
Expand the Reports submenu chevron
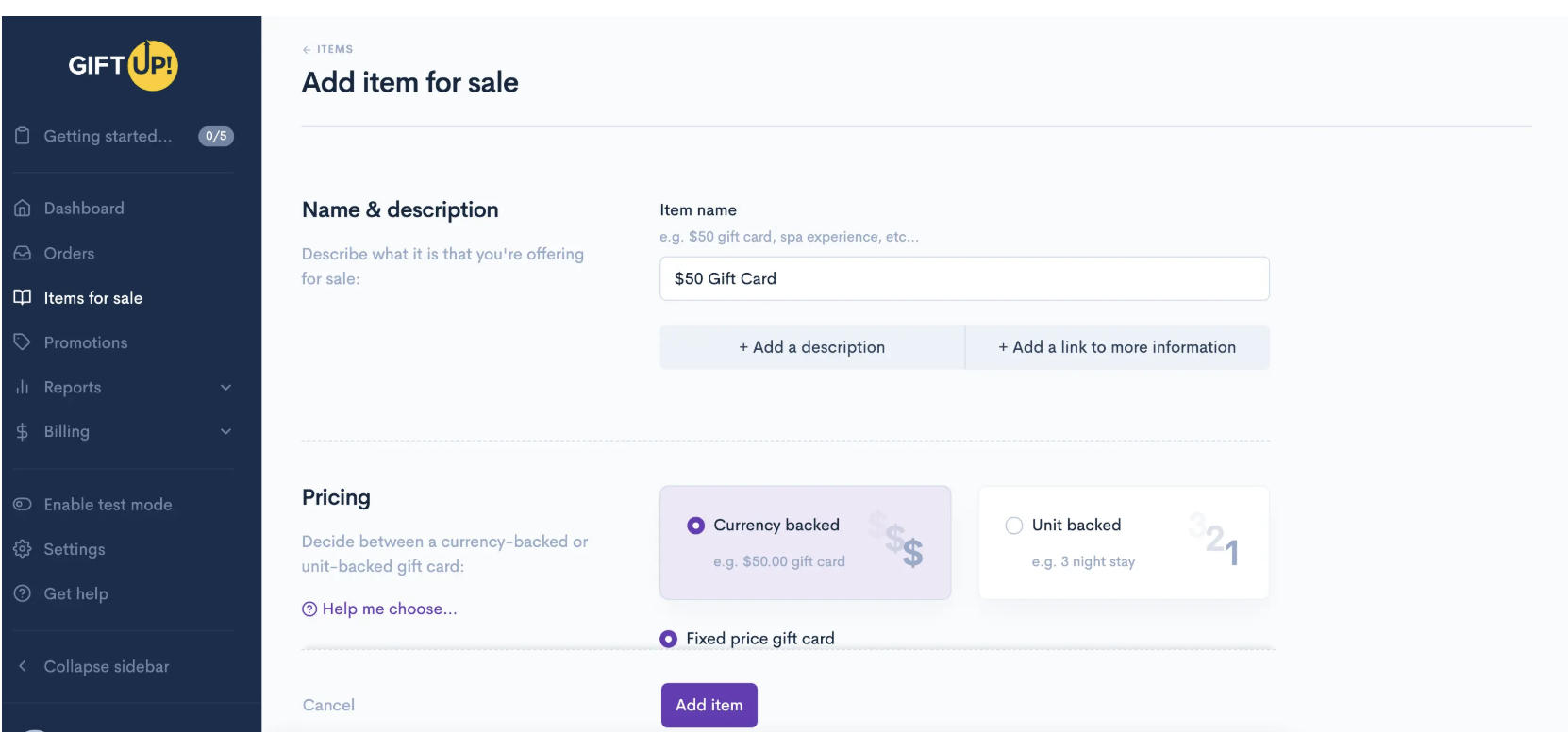pos(225,388)
